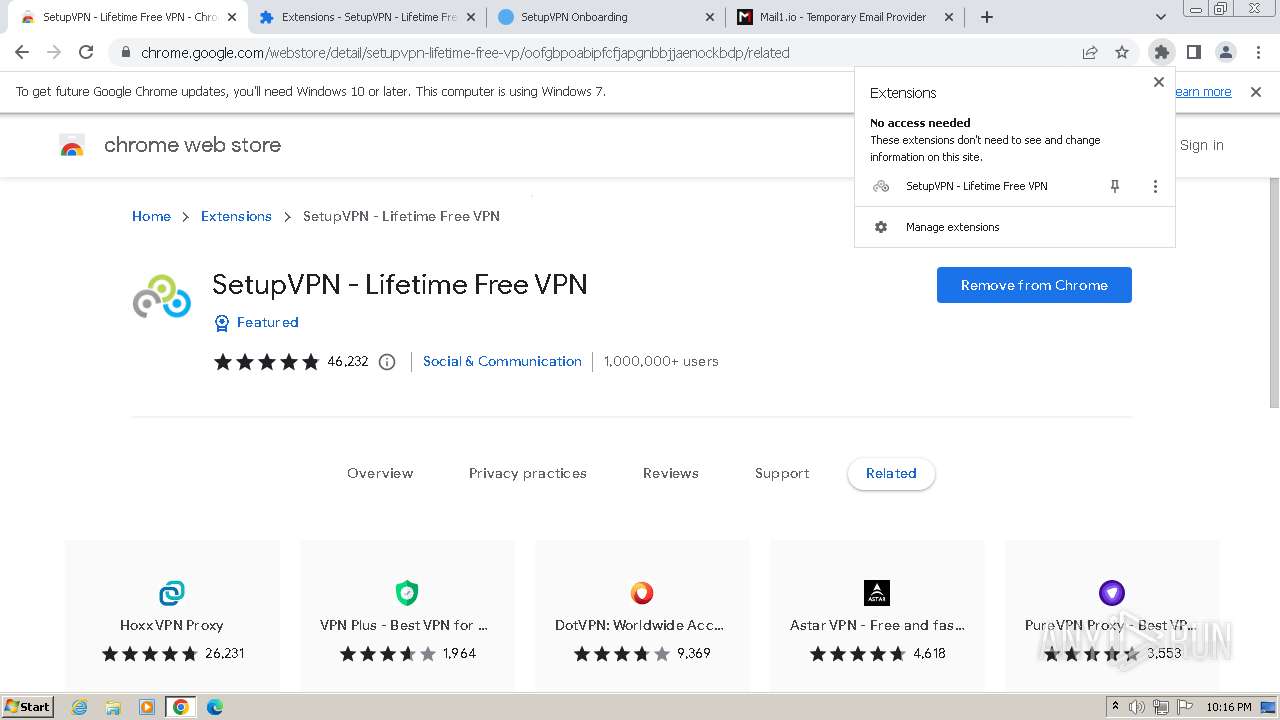The image size is (1280, 720).
Task: Toggle Chrome side panel icon
Action: [x=1193, y=52]
